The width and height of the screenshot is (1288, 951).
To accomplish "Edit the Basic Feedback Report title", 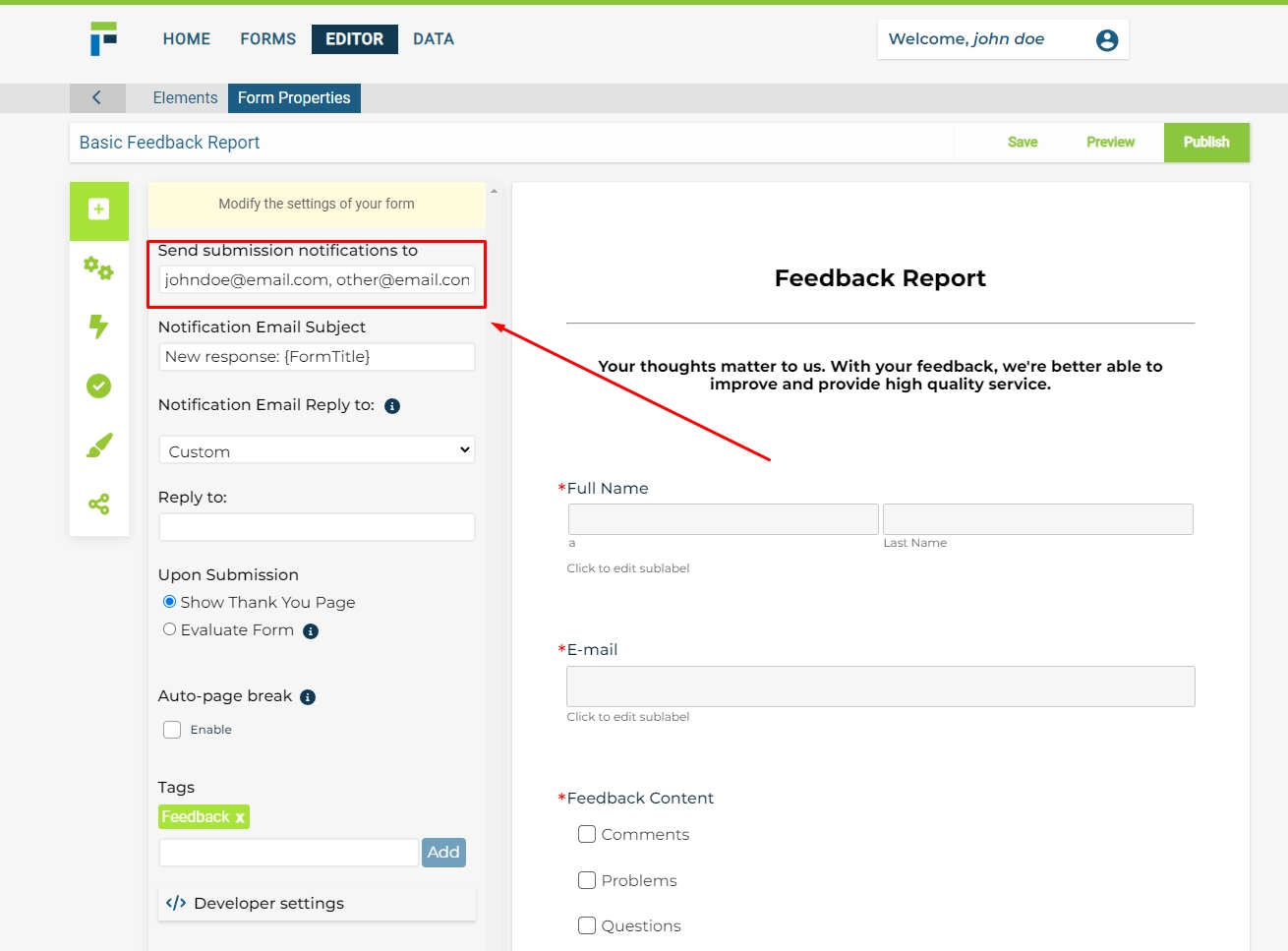I will coord(169,143).
